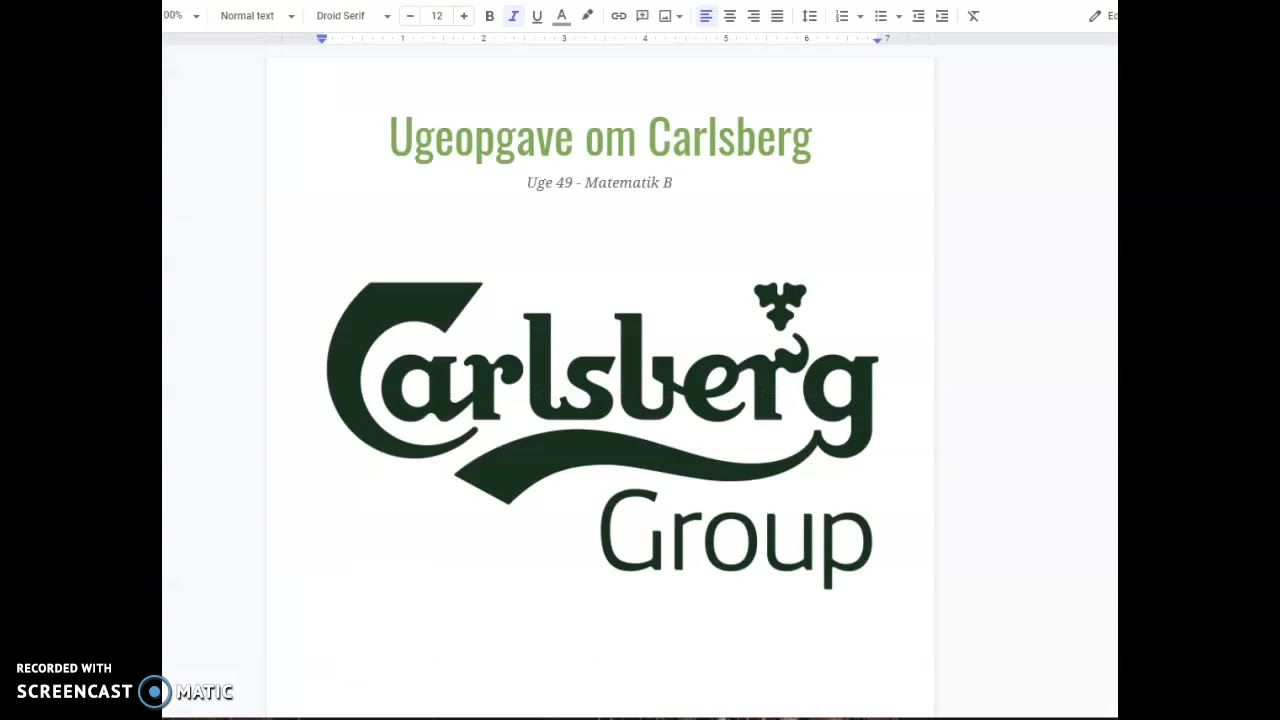
Task: Select center text alignment
Action: pyautogui.click(x=730, y=16)
